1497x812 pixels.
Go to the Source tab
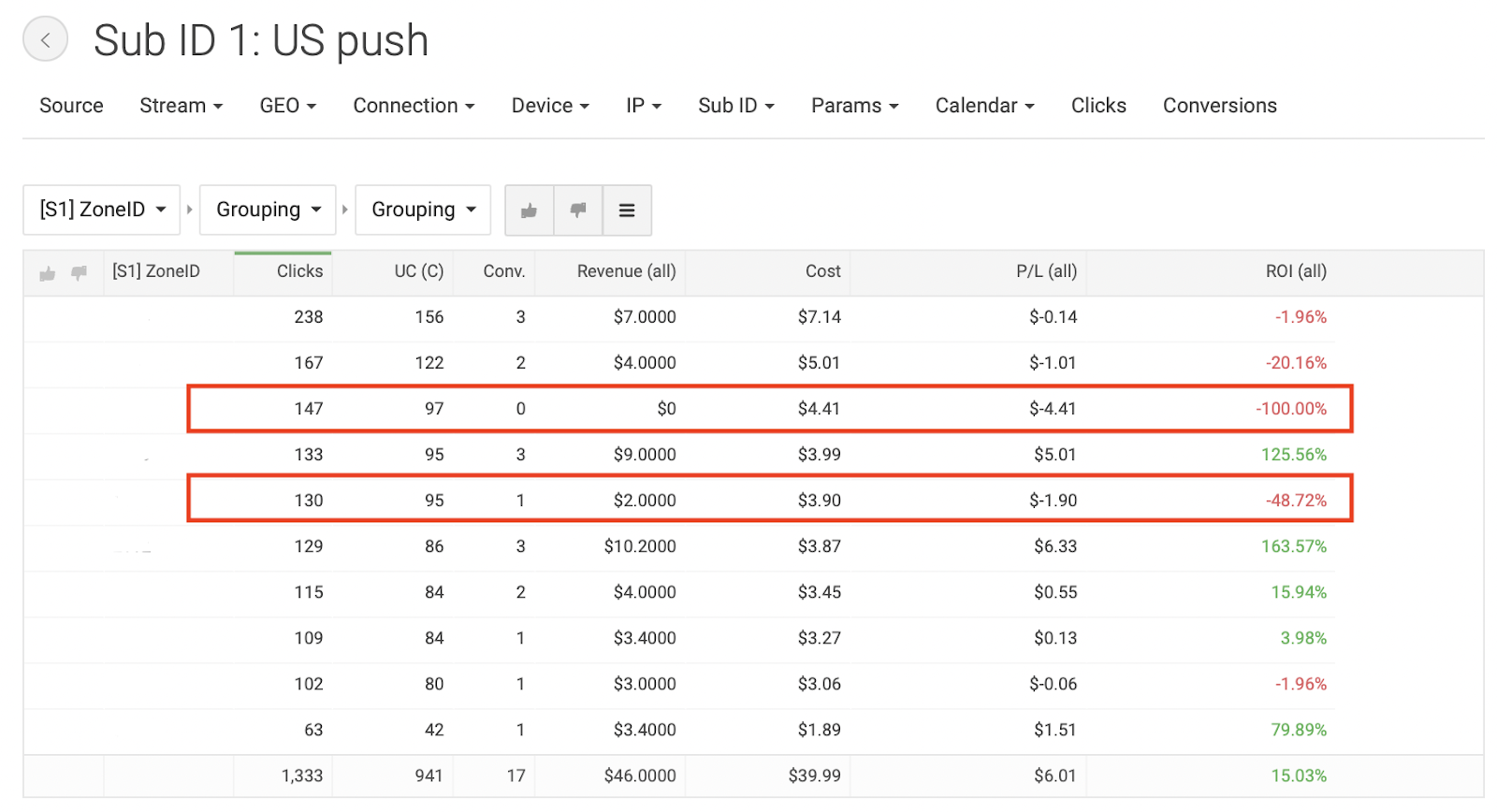click(x=71, y=106)
